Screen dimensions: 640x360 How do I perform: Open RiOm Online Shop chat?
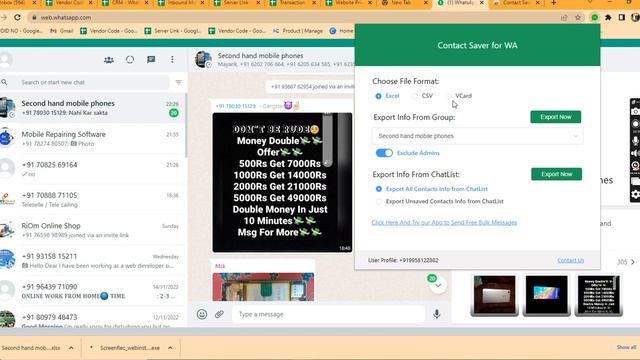[93, 230]
